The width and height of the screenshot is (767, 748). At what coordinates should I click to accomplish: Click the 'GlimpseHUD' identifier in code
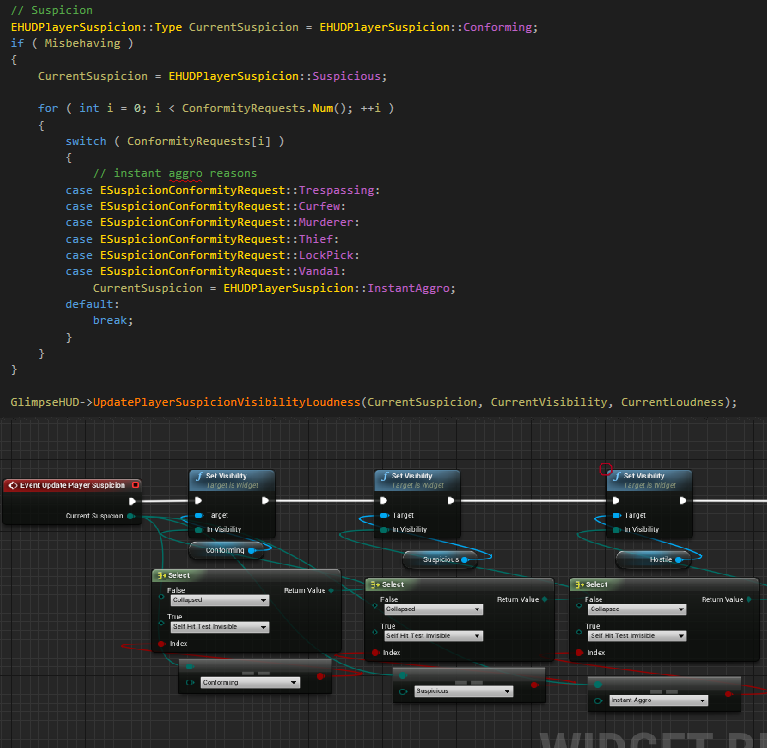(x=45, y=402)
